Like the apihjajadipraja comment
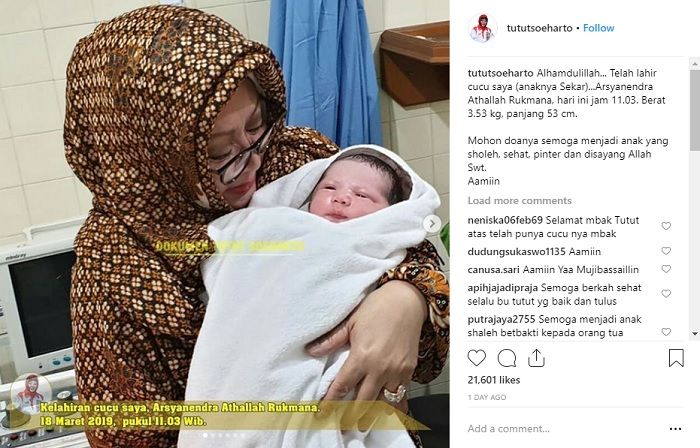The width and height of the screenshot is (700, 448). [666, 294]
